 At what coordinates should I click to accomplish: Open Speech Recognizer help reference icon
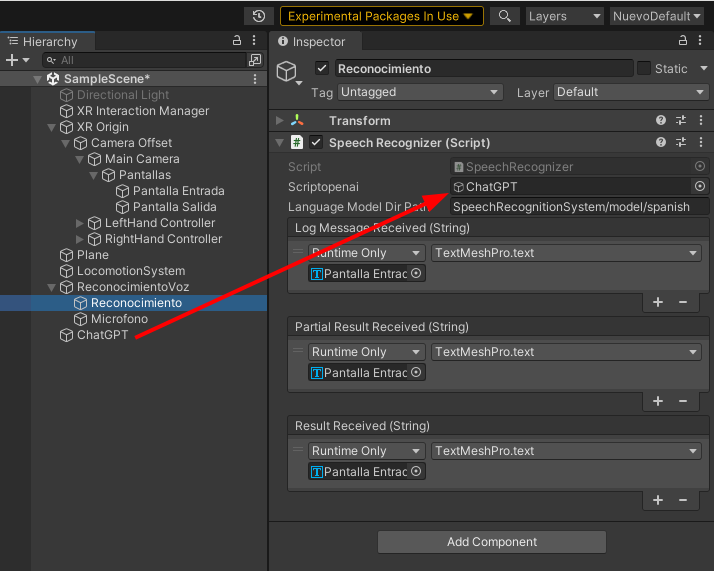[661, 143]
